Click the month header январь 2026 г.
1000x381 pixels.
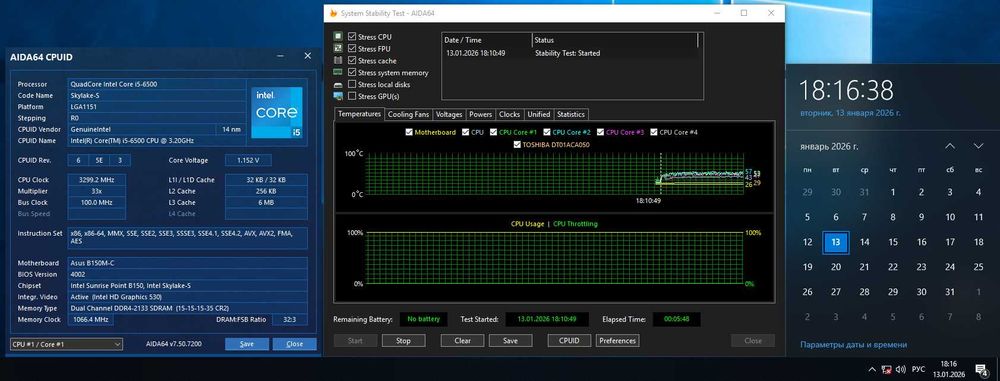pyautogui.click(x=829, y=146)
